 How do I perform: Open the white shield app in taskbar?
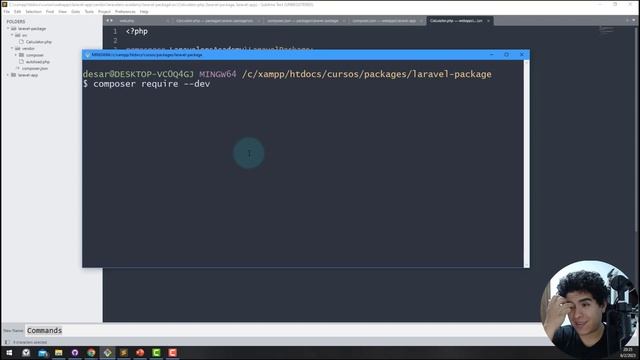point(26,352)
